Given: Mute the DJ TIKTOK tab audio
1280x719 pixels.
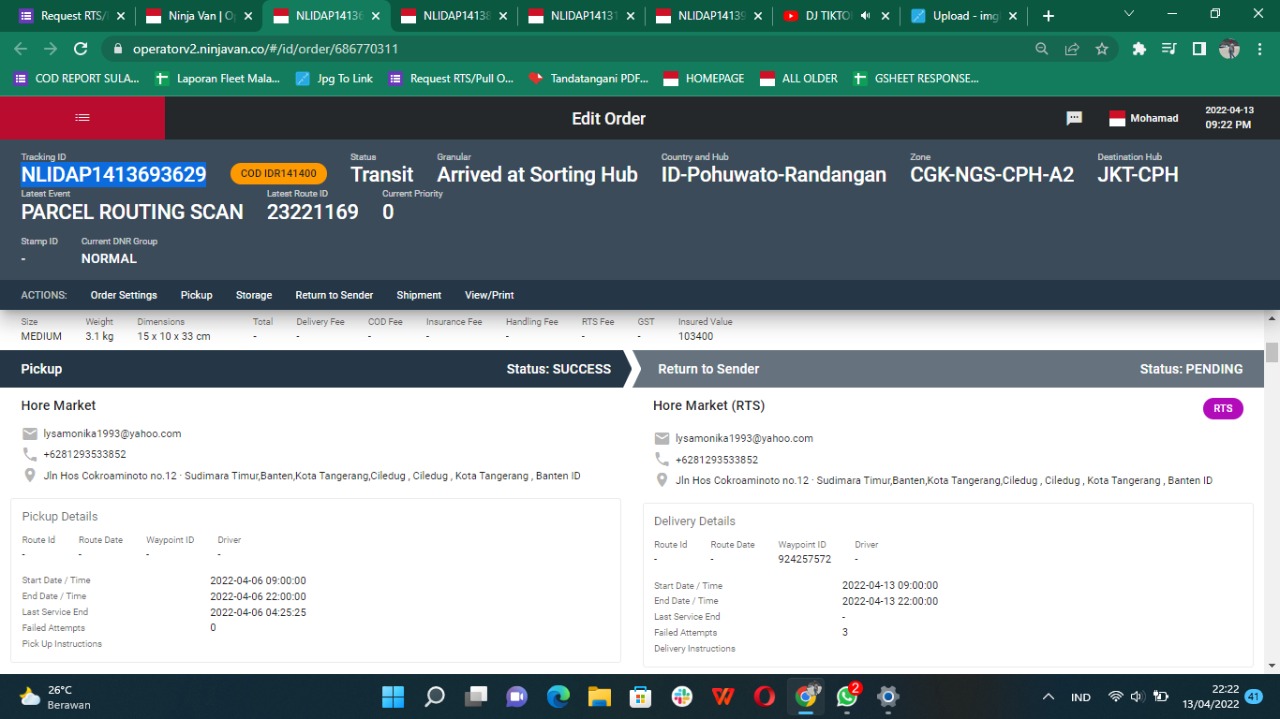Looking at the screenshot, I should coord(865,16).
